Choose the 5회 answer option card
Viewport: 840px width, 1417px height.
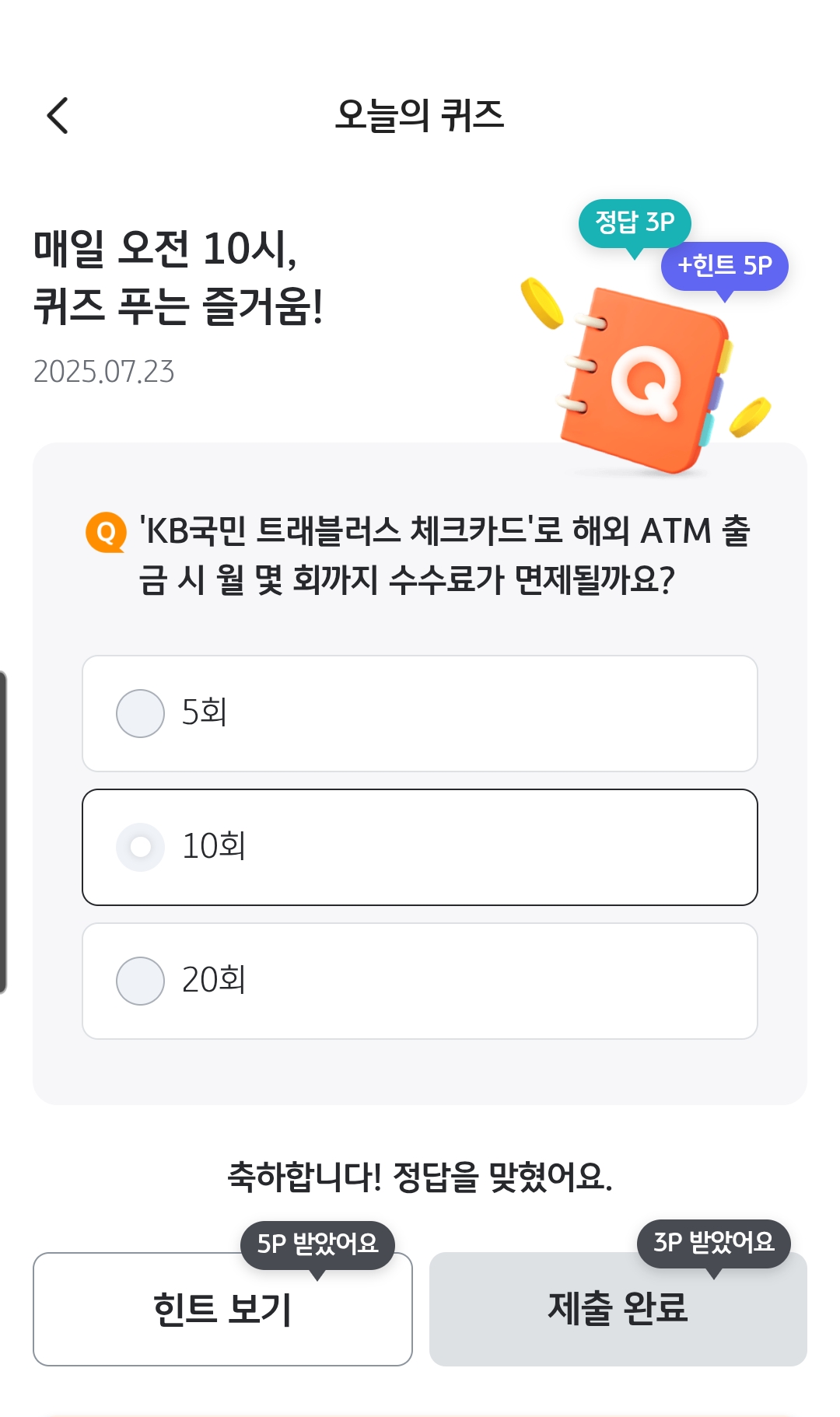tap(420, 713)
